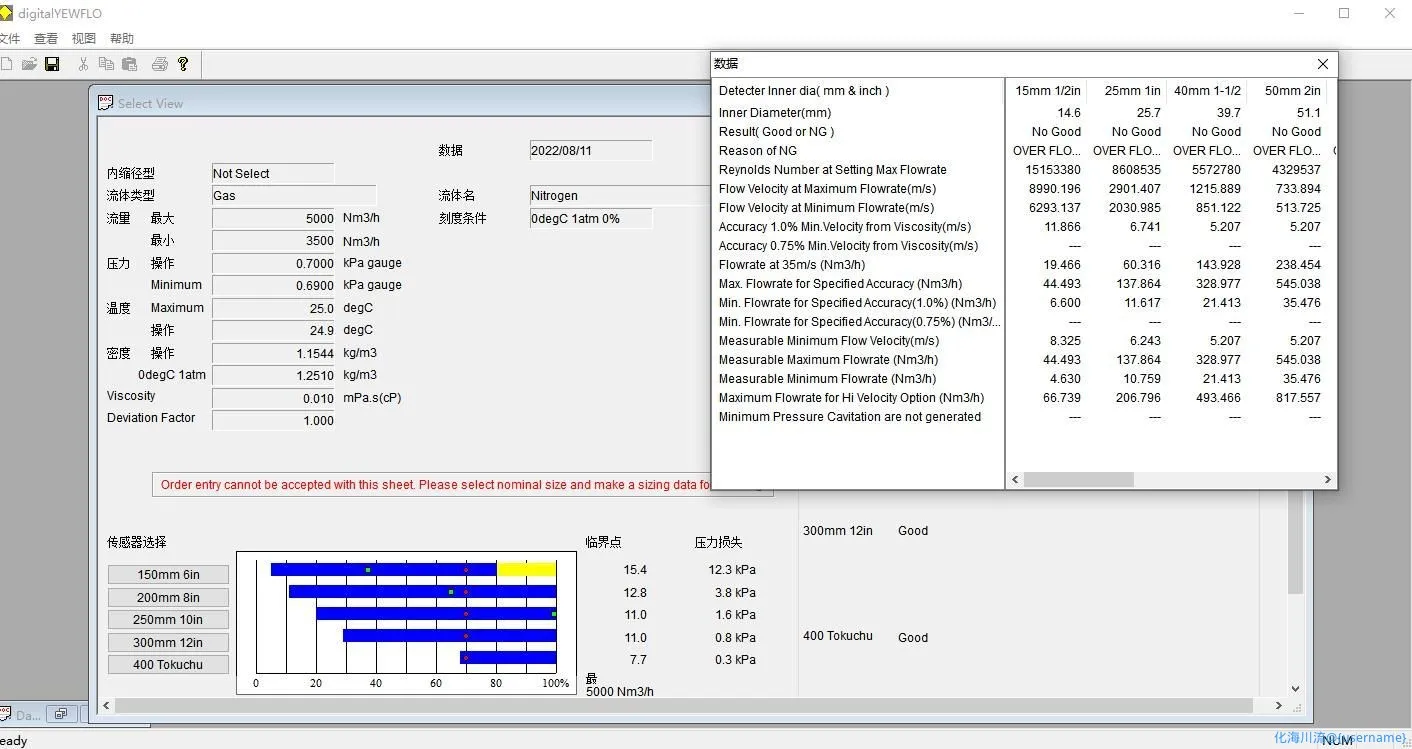Click the New document toolbar icon
The image size is (1412, 749).
click(x=6, y=64)
